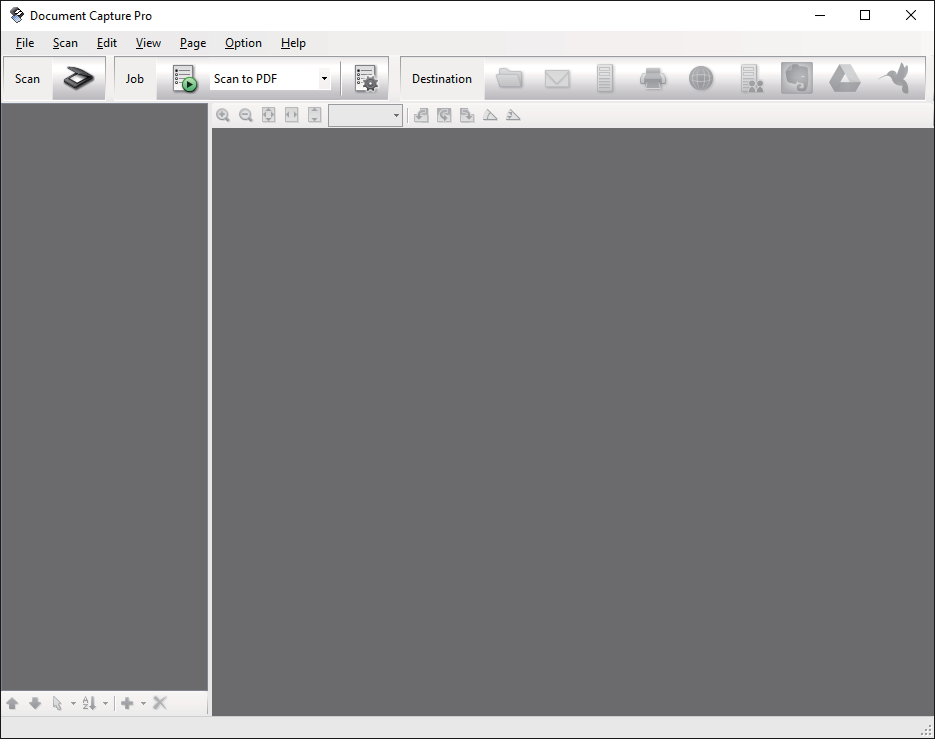
Task: Pick the printer destination icon
Action: (x=653, y=79)
